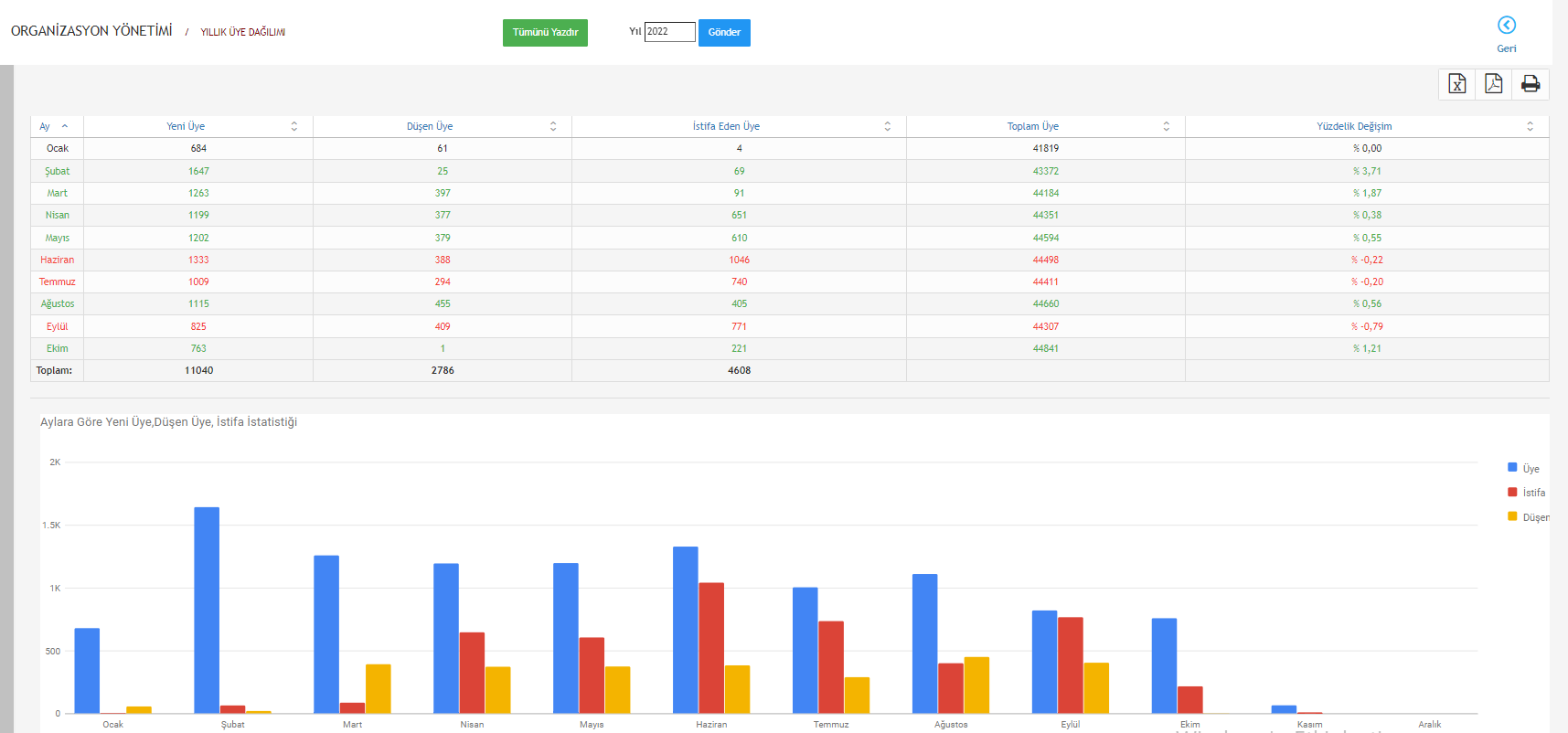
Task: Click the PDF export icon
Action: coord(1493,84)
